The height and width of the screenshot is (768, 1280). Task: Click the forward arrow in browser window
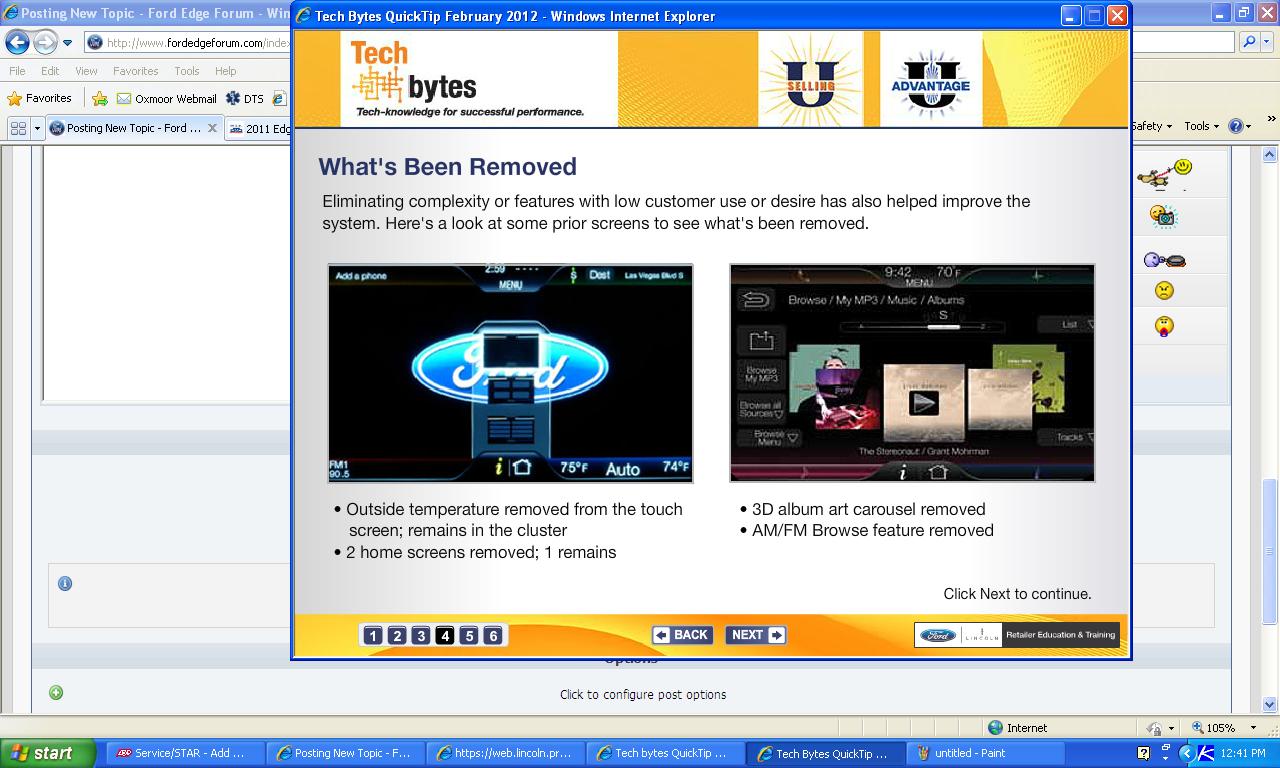click(45, 42)
